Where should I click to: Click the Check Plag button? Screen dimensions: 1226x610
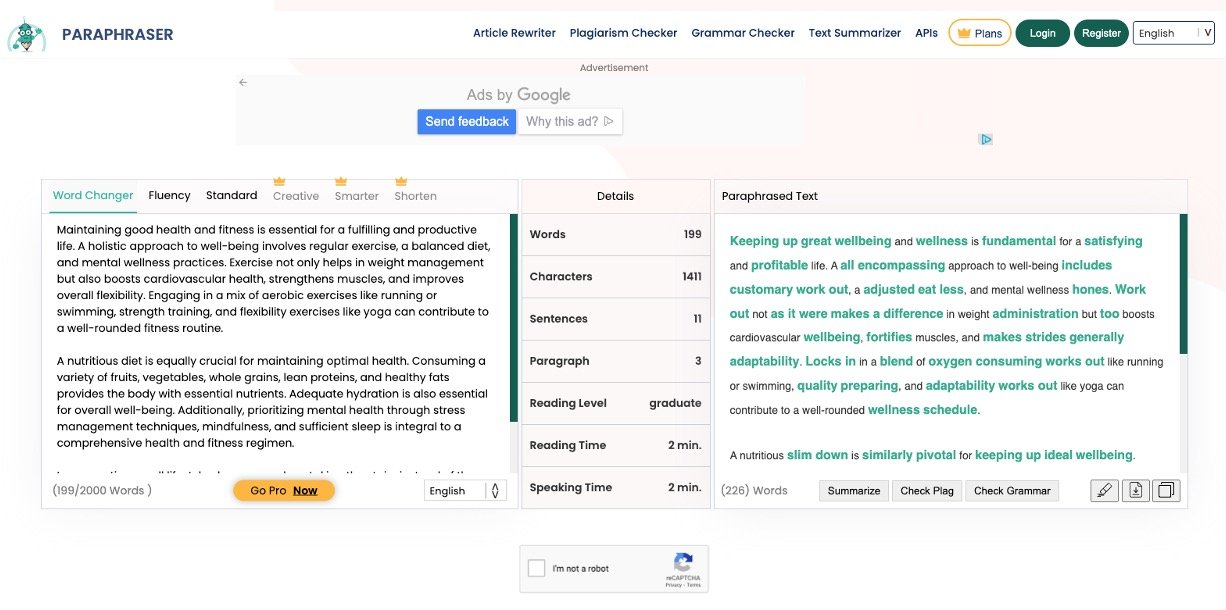point(927,490)
